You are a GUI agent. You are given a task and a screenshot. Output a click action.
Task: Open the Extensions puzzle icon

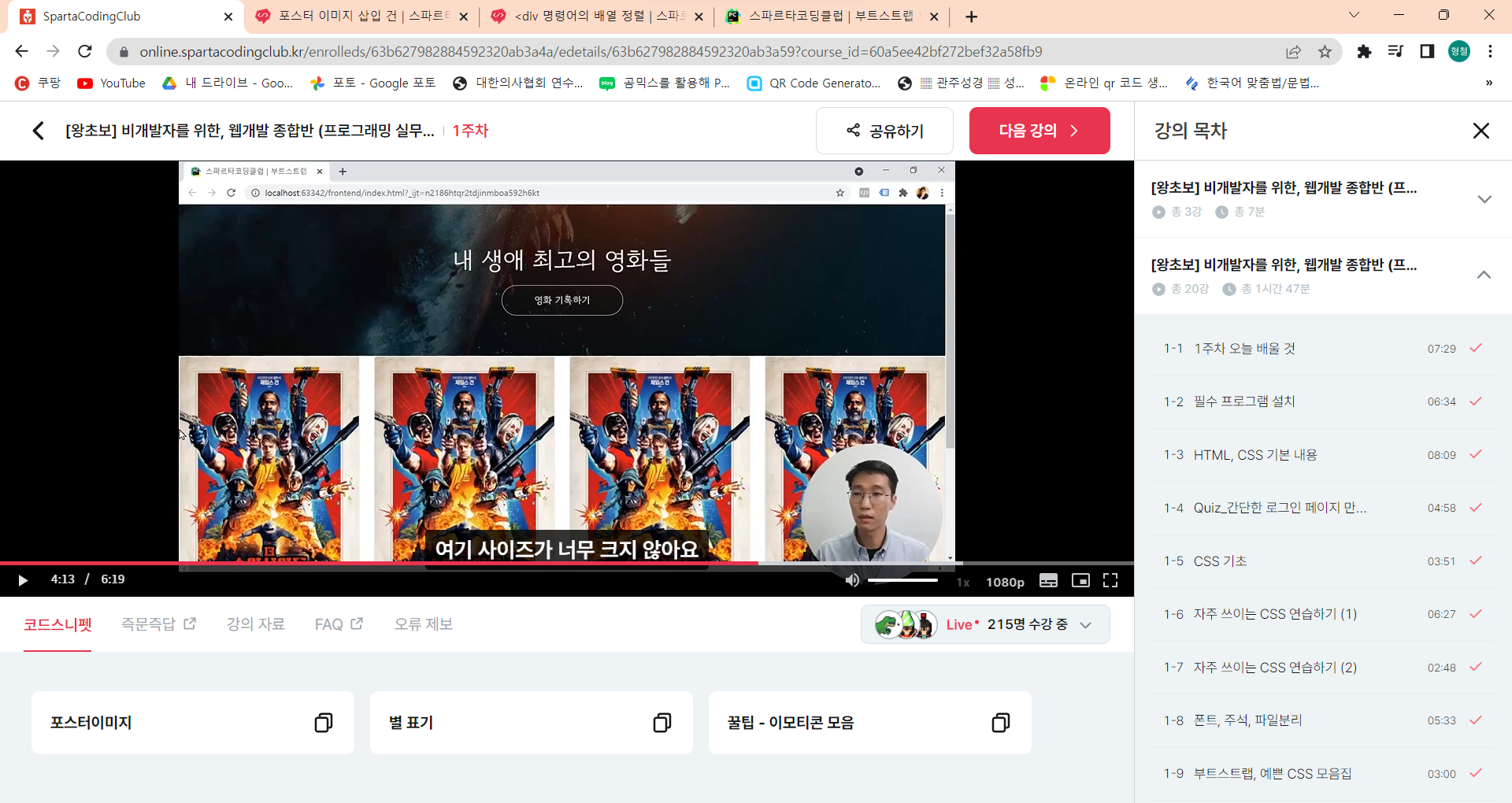[1364, 52]
